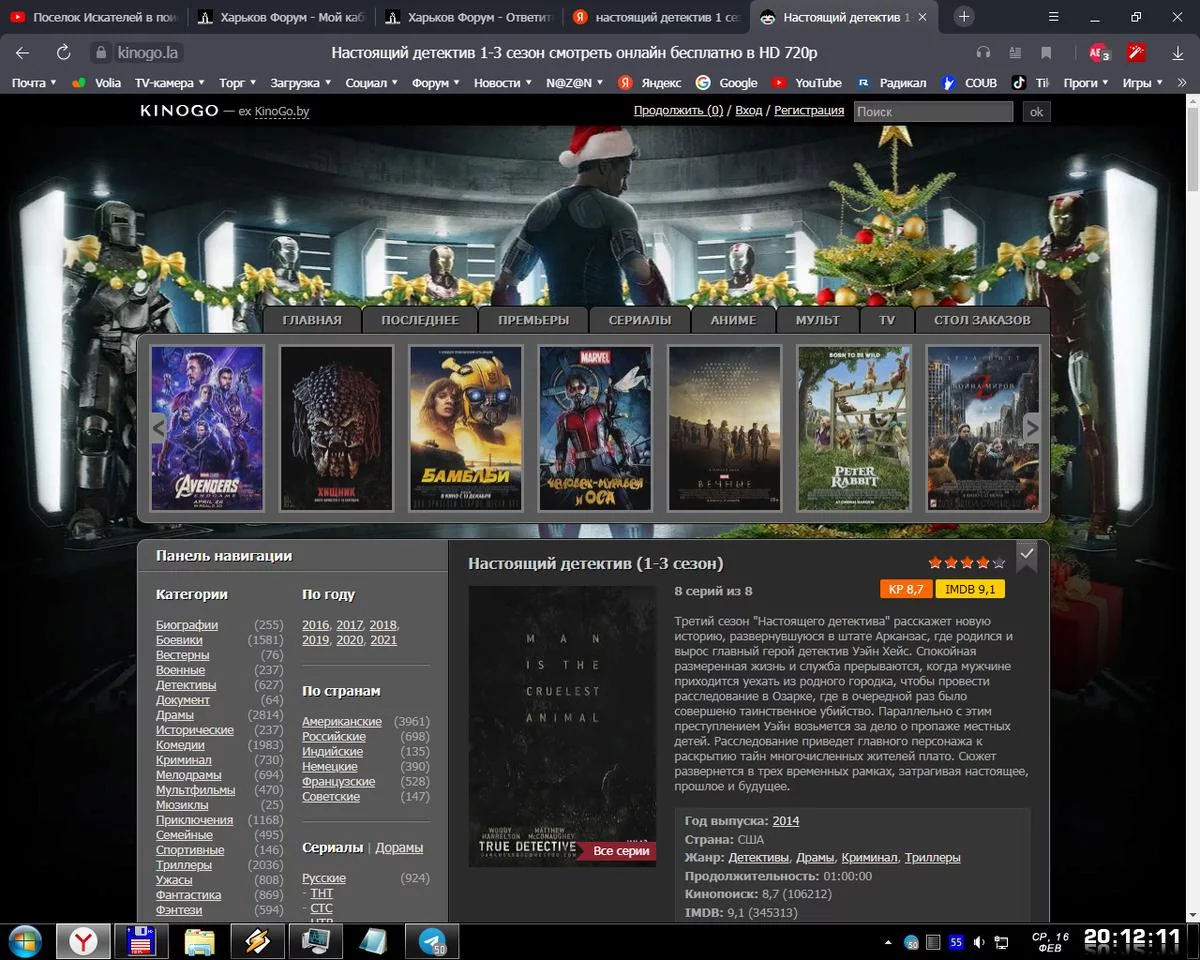Open a new tab with the plus button
1200x960 pixels.
964,16
